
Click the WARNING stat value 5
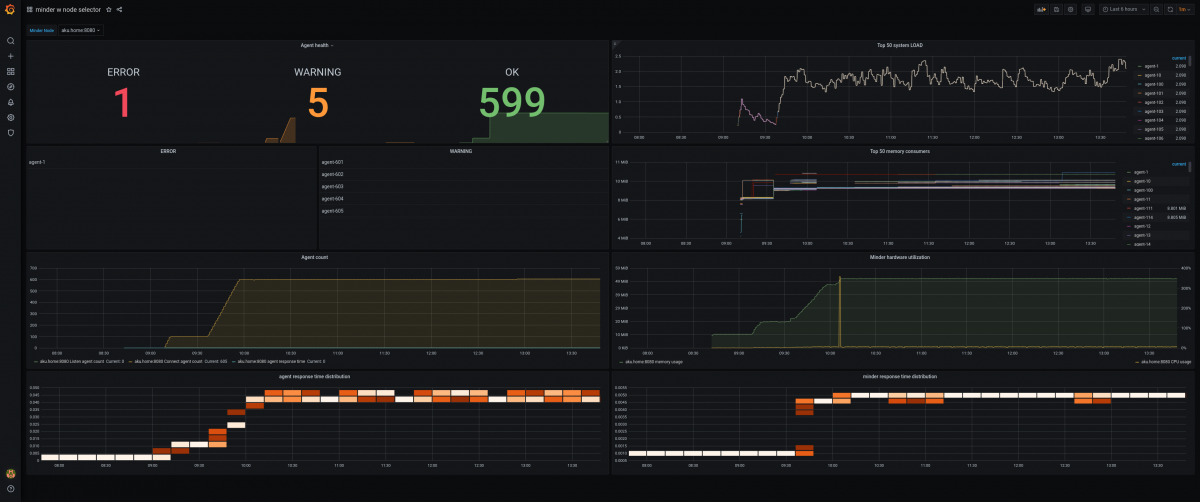317,104
